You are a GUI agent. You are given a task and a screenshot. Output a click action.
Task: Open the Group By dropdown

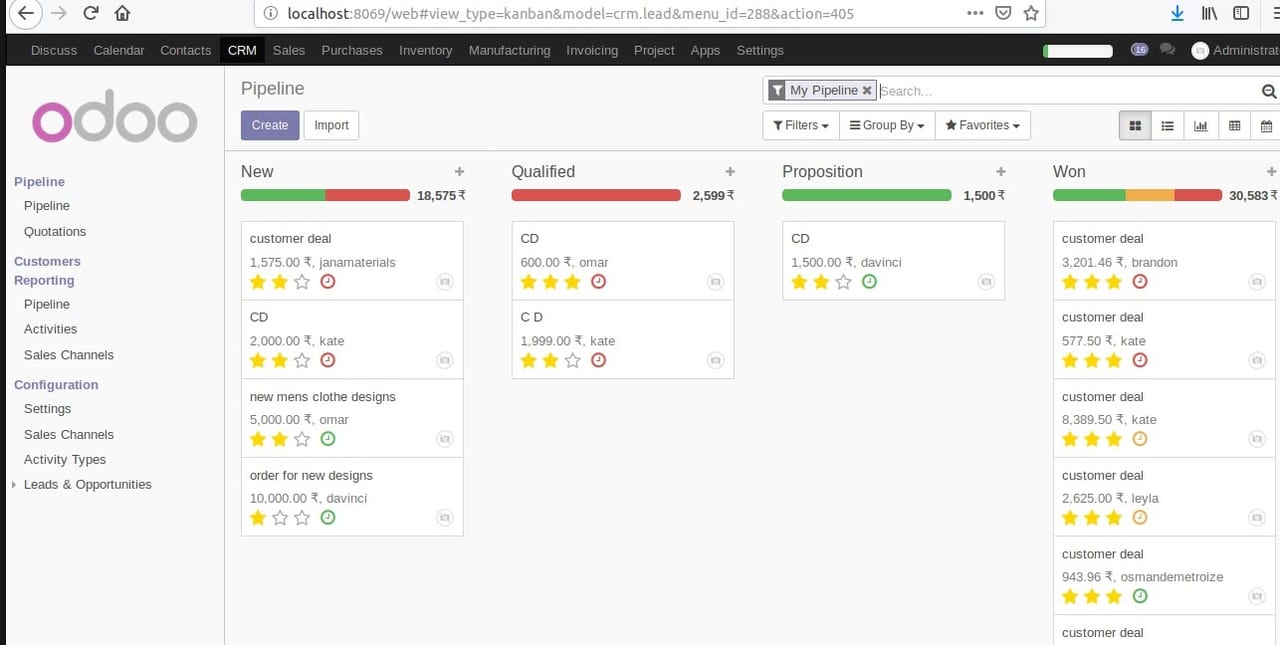[x=887, y=125]
